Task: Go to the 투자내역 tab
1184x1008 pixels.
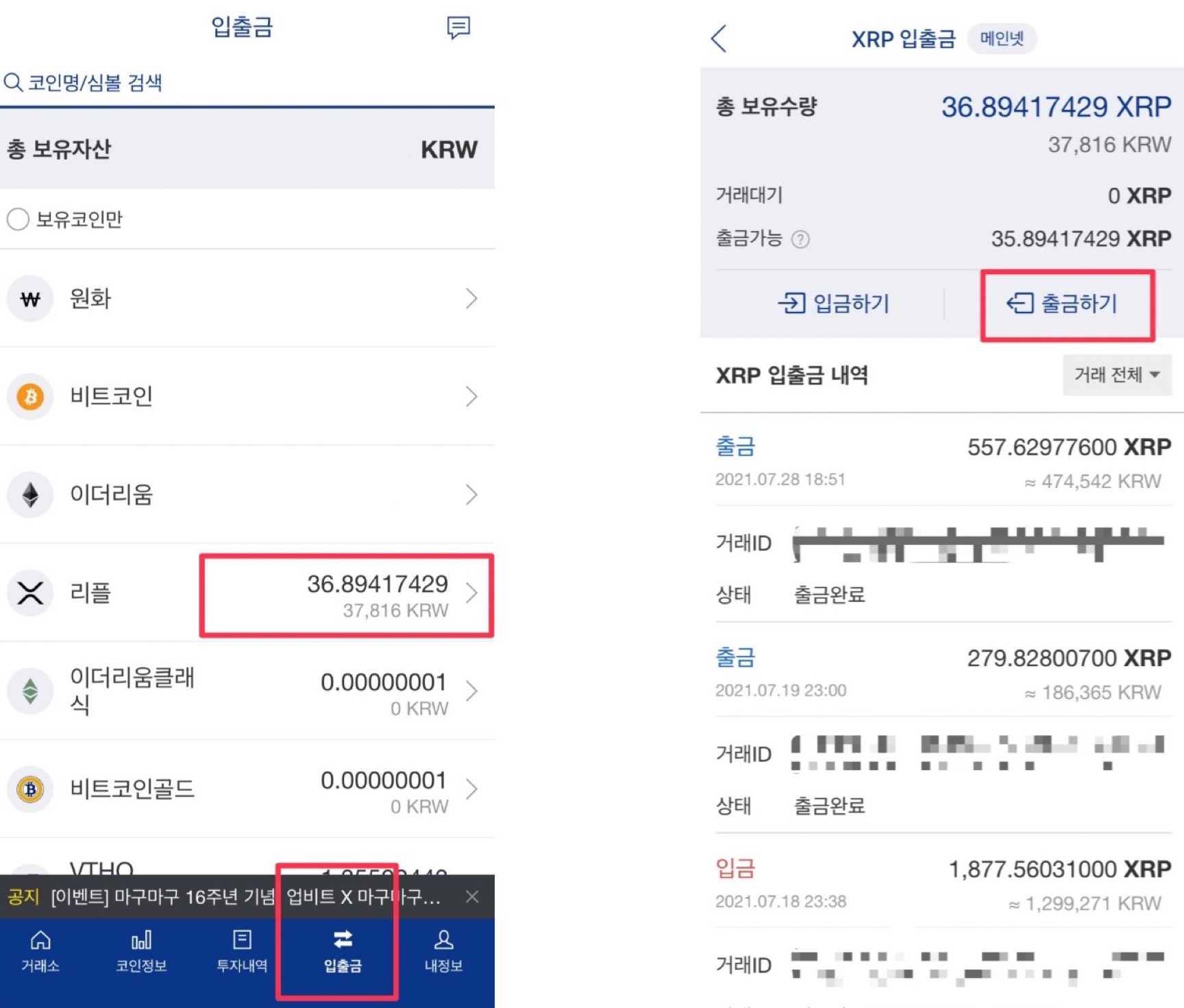Action: [x=242, y=950]
